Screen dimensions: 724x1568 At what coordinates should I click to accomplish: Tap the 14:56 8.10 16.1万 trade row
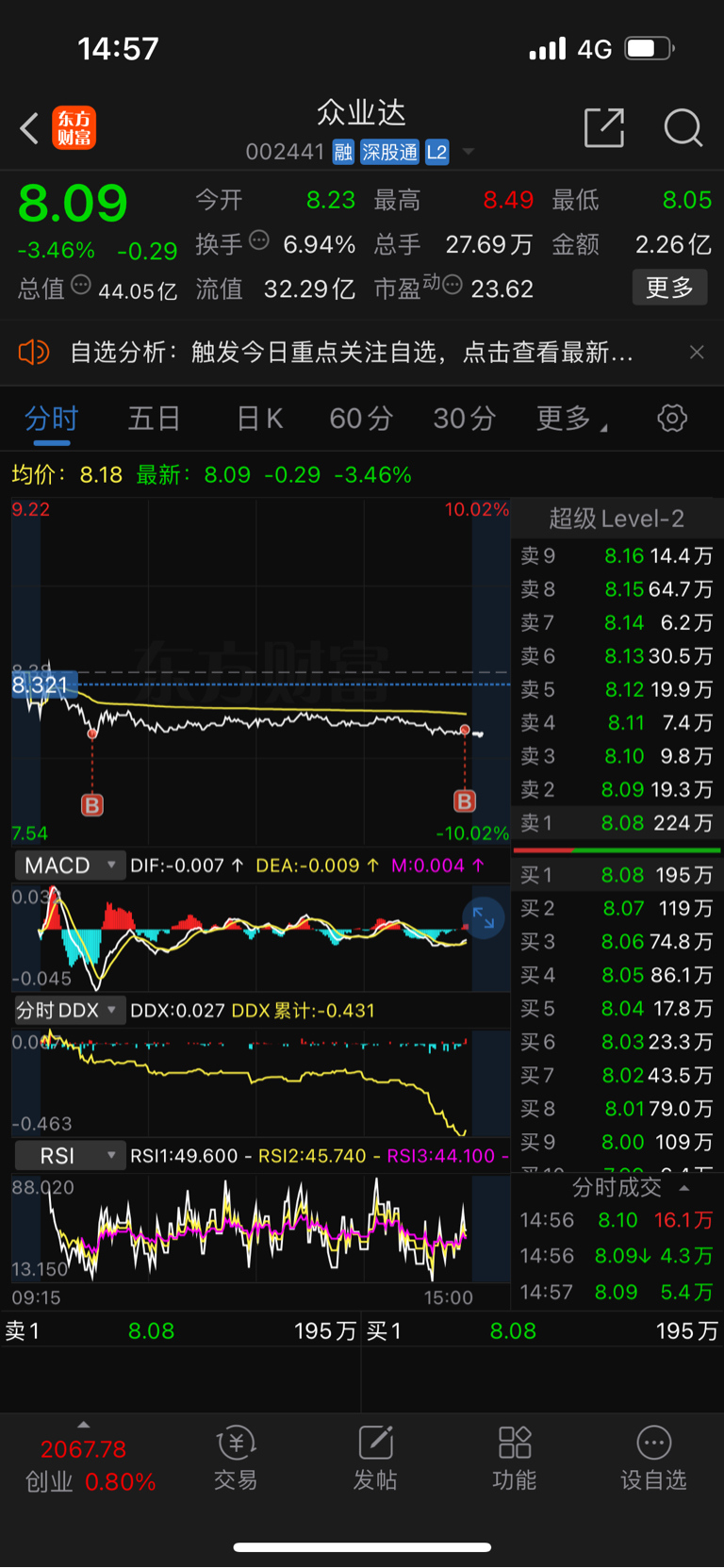coord(617,1220)
